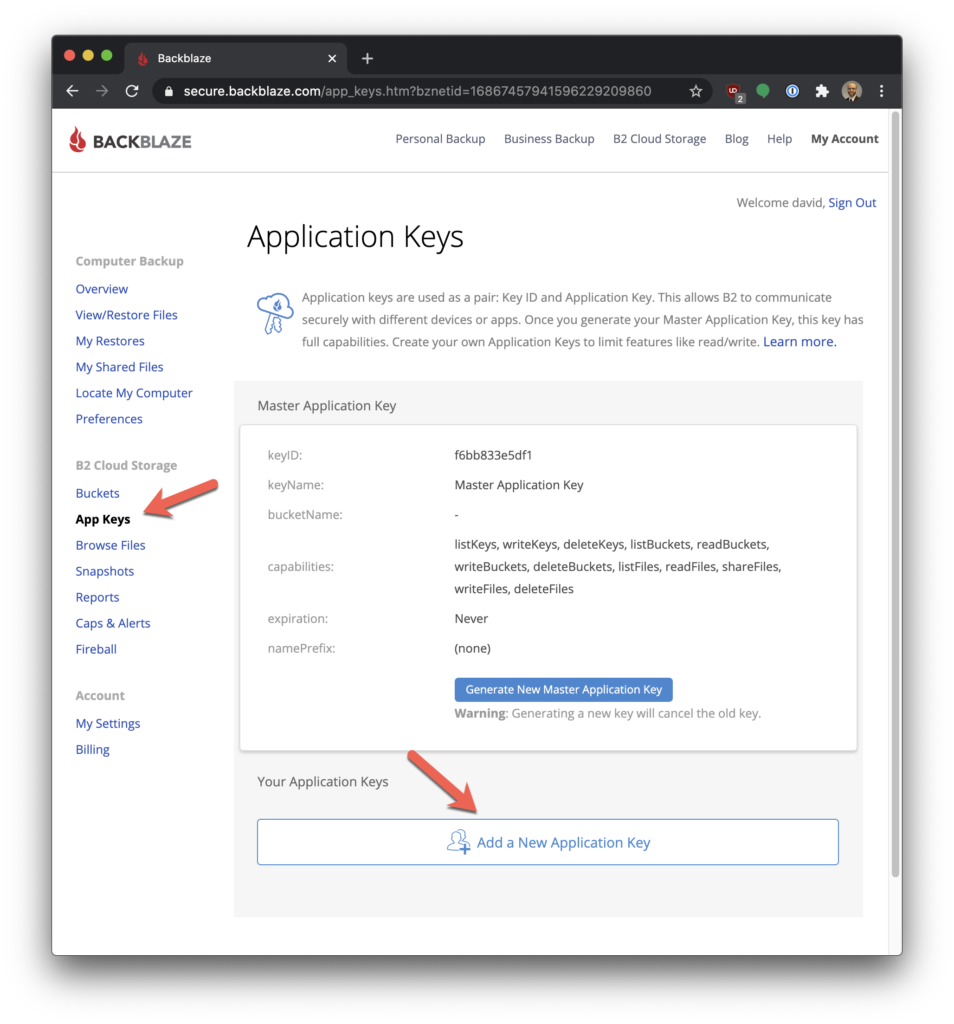Screen dimensions: 954x1024
Task: Click the Backblaze flame logo
Action: coord(78,140)
